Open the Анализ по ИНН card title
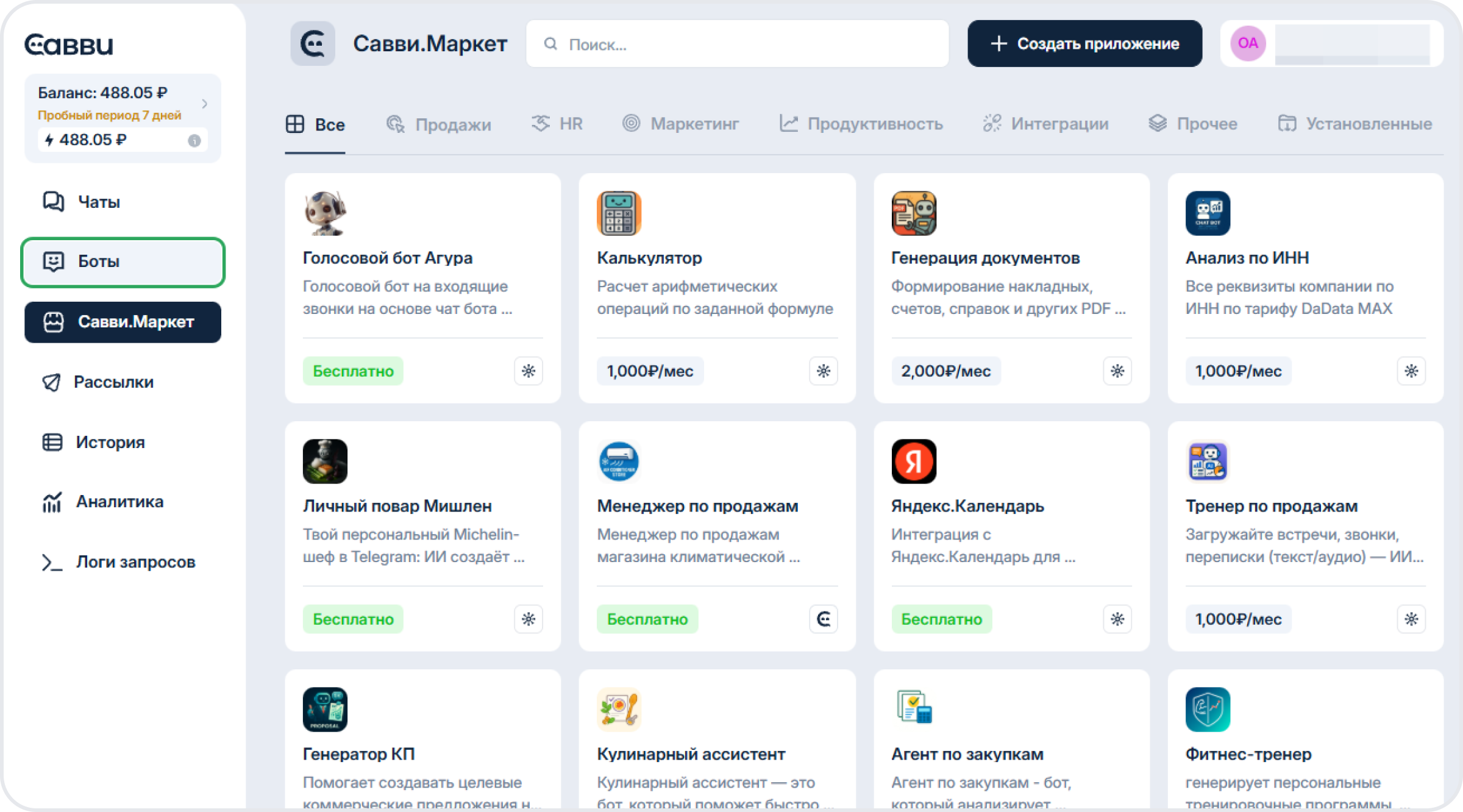Screen dimensions: 1463x812 (x=1247, y=258)
